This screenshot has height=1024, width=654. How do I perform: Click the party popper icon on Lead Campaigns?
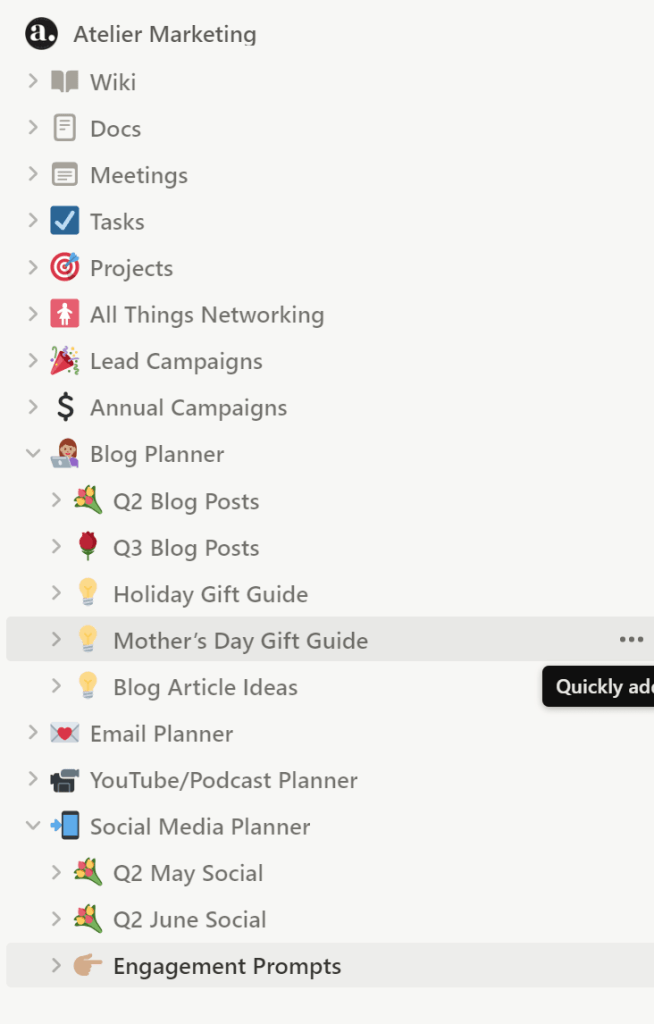(63, 360)
